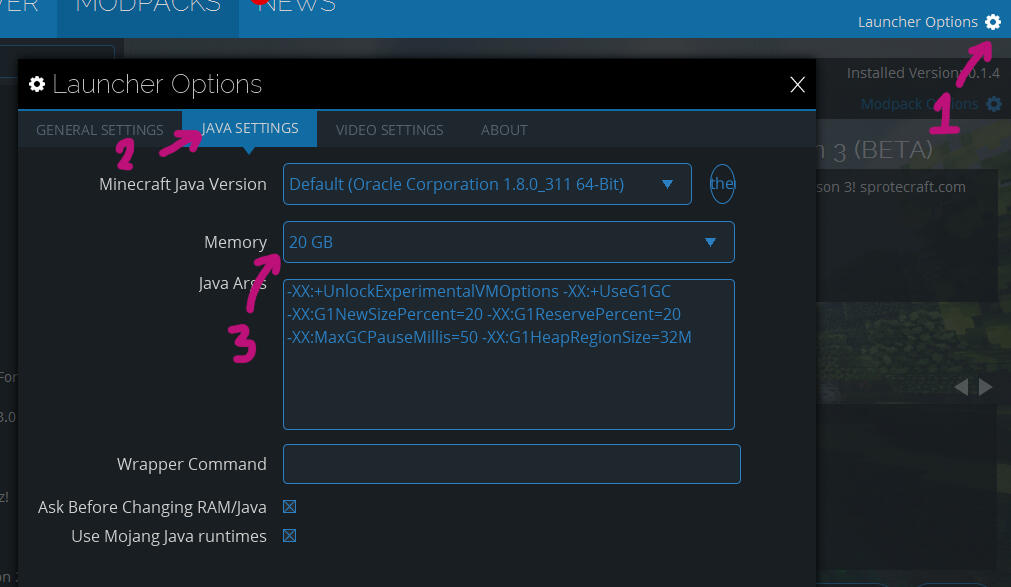The width and height of the screenshot is (1011, 587).
Task: Click the Modpack Options text link
Action: click(919, 104)
